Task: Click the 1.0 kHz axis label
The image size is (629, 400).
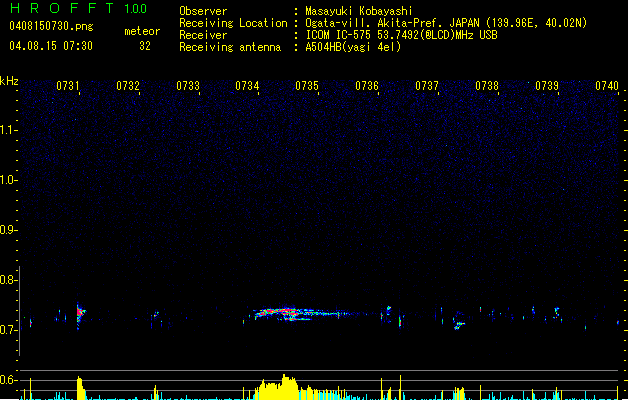Action: pyautogui.click(x=8, y=180)
